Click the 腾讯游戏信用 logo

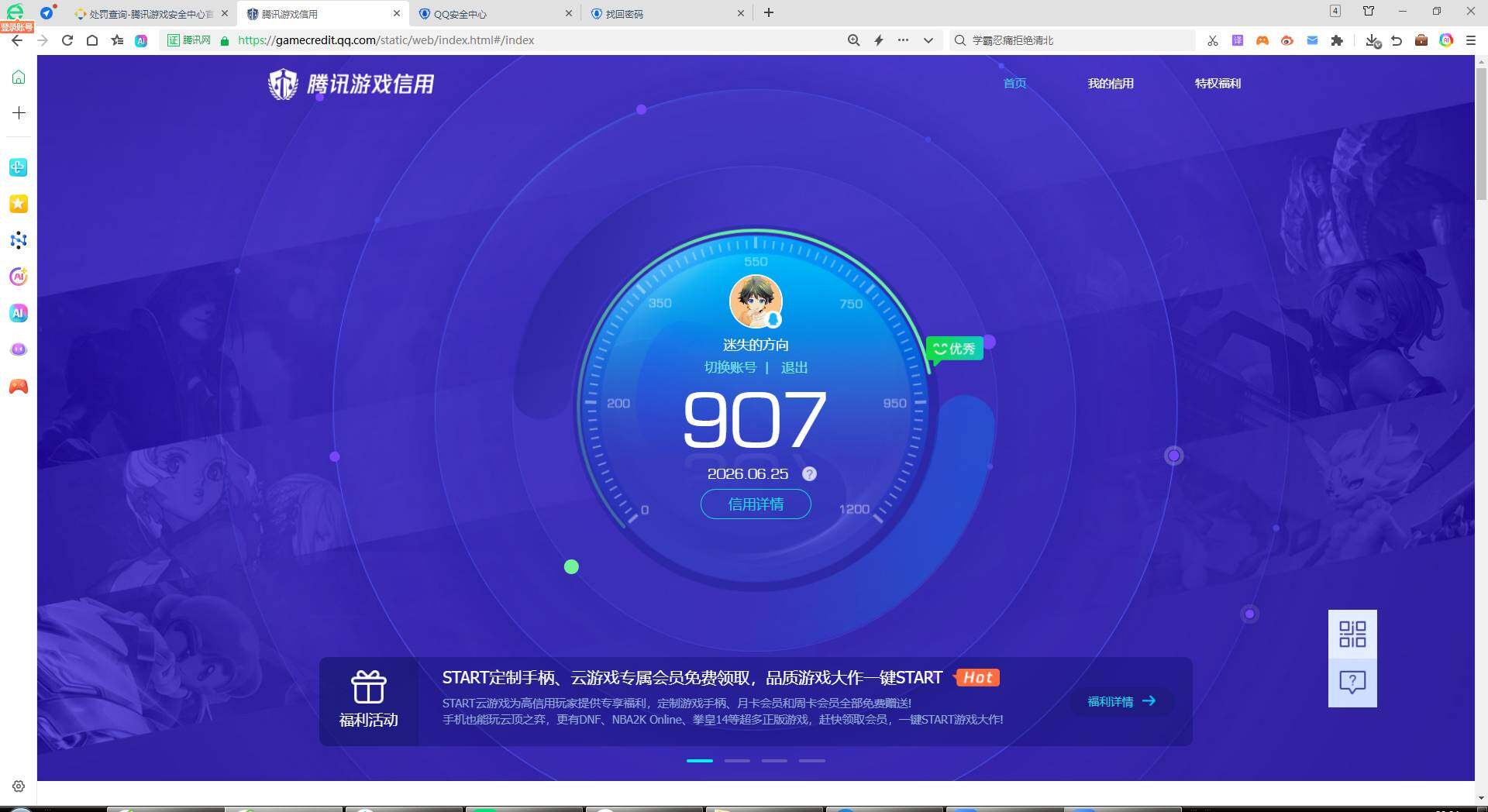351,84
